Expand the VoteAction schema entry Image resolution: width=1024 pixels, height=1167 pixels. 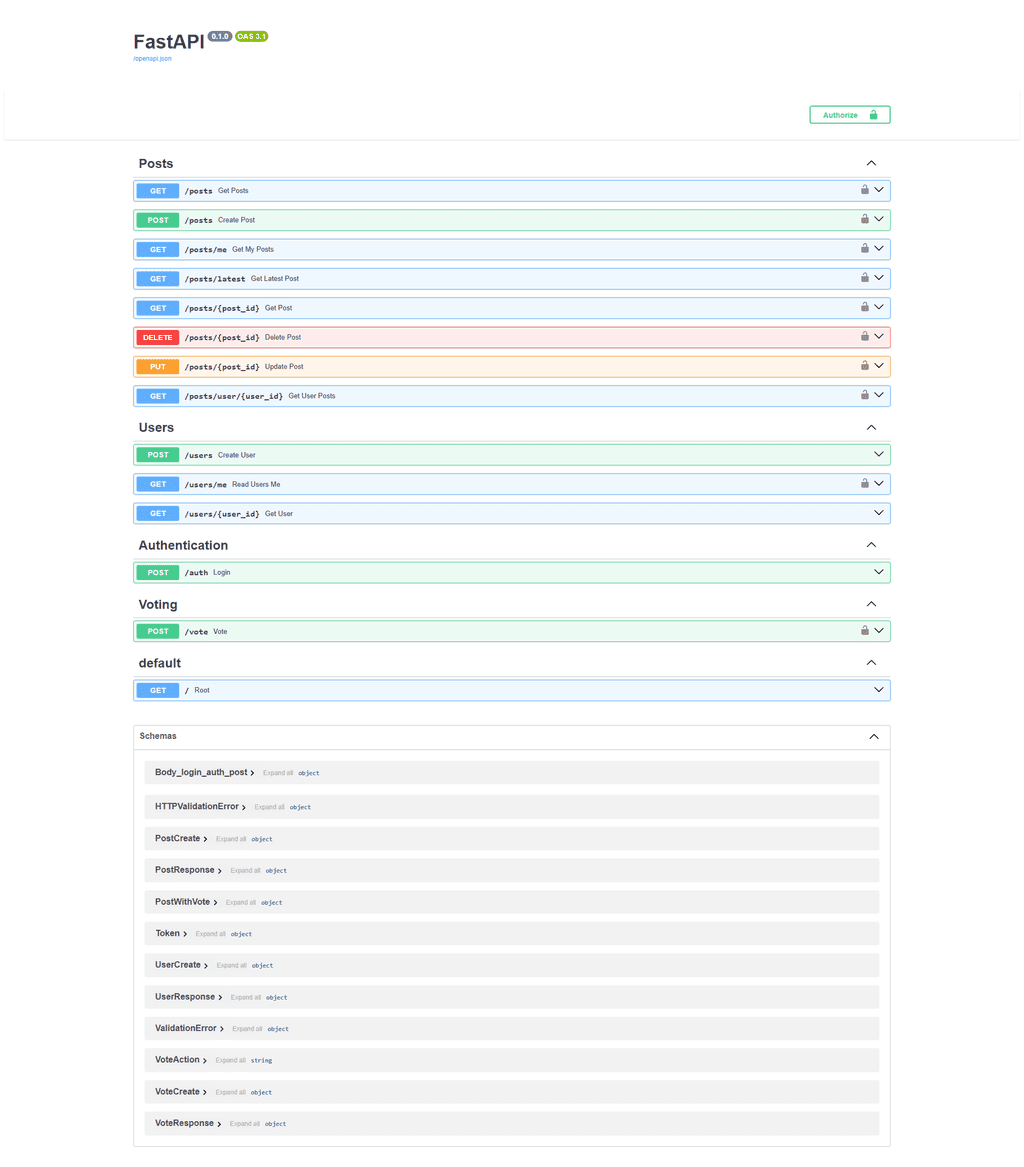[x=181, y=1060]
